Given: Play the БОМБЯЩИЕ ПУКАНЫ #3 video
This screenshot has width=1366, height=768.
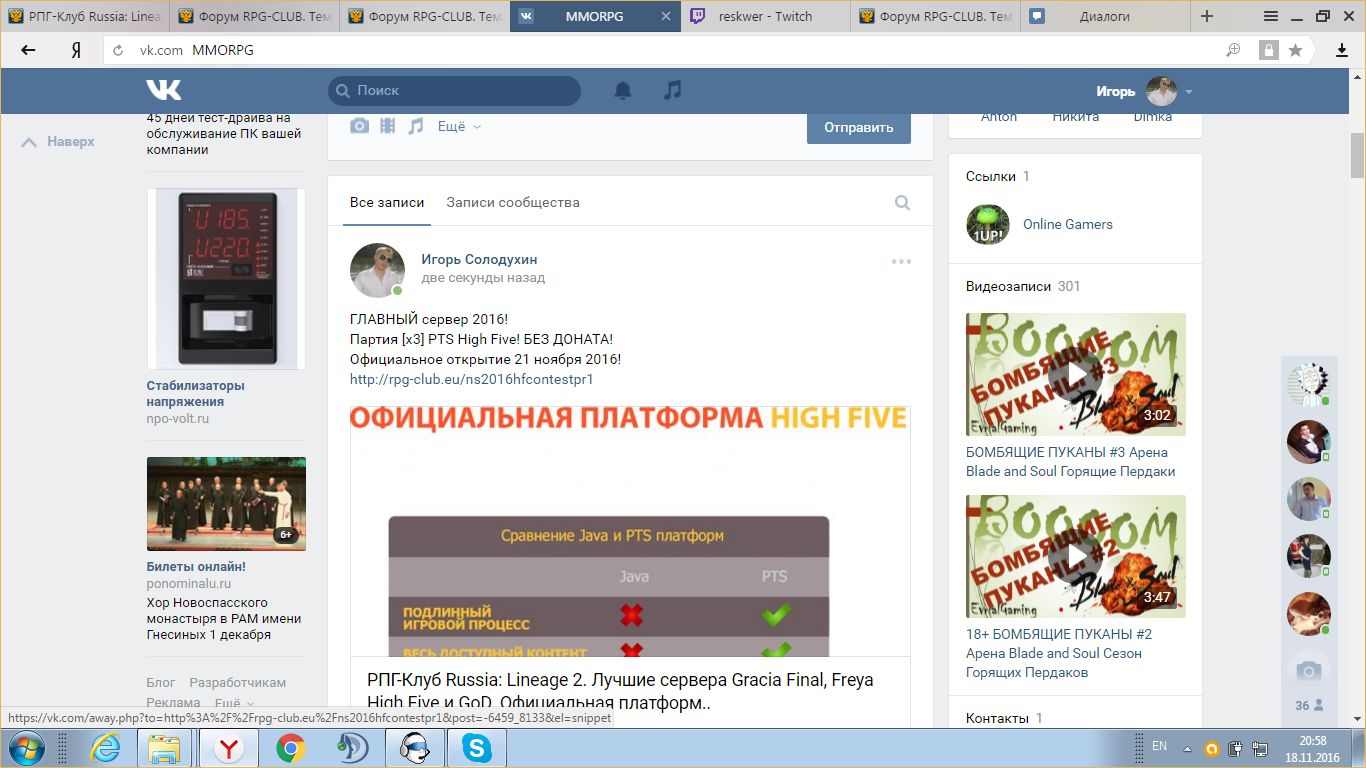Looking at the screenshot, I should pos(1075,374).
